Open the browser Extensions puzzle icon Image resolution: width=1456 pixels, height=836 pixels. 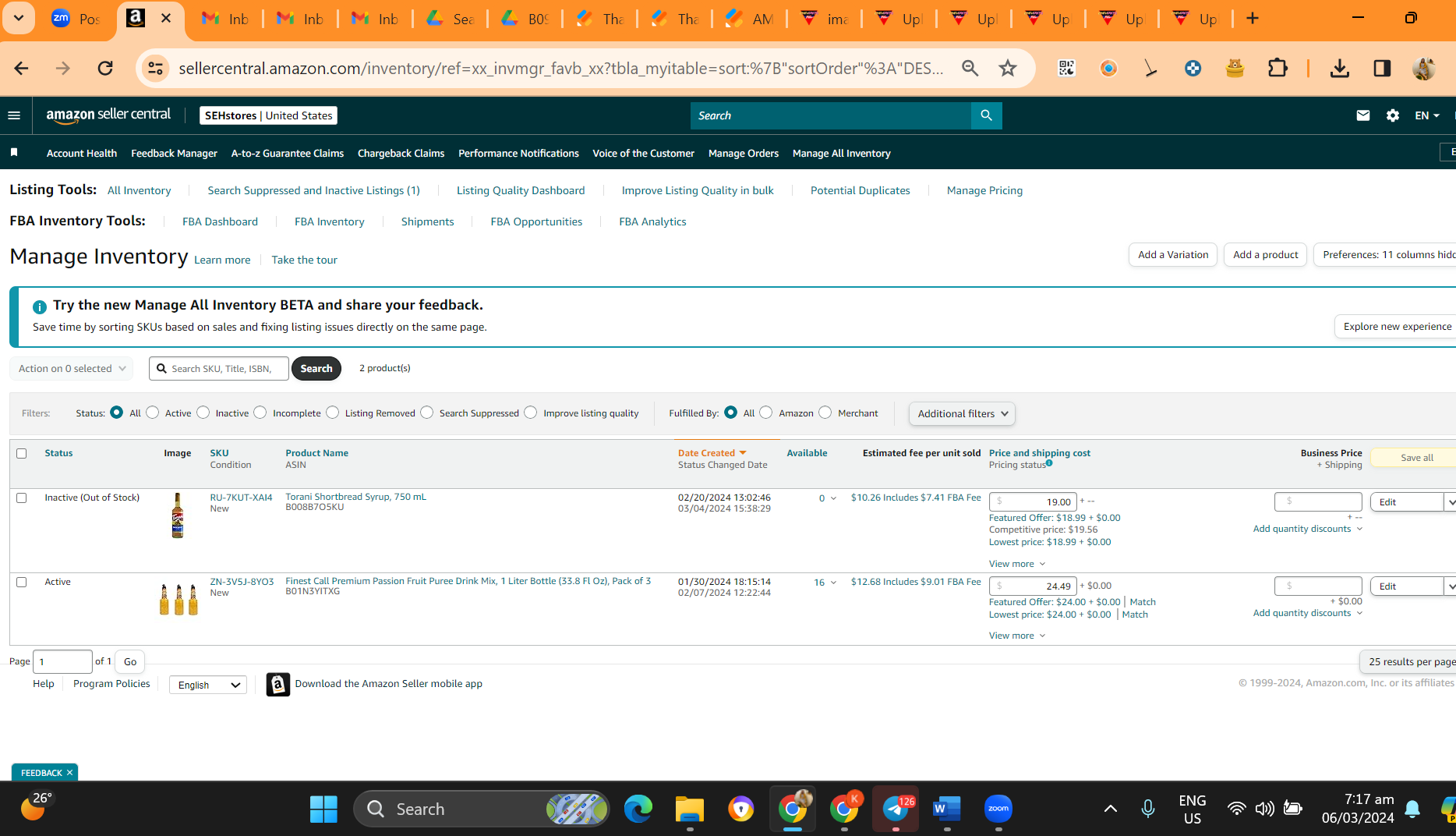pyautogui.click(x=1278, y=69)
